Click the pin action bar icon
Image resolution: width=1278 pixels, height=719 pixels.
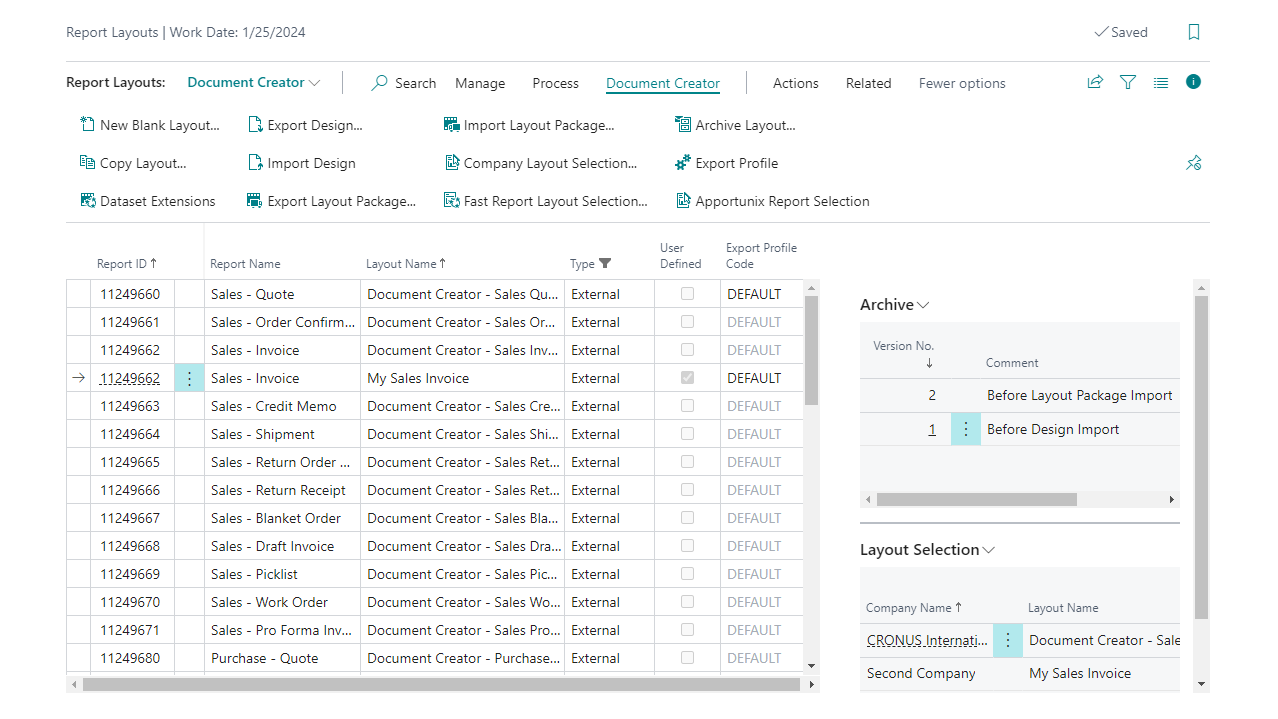coord(1193,163)
